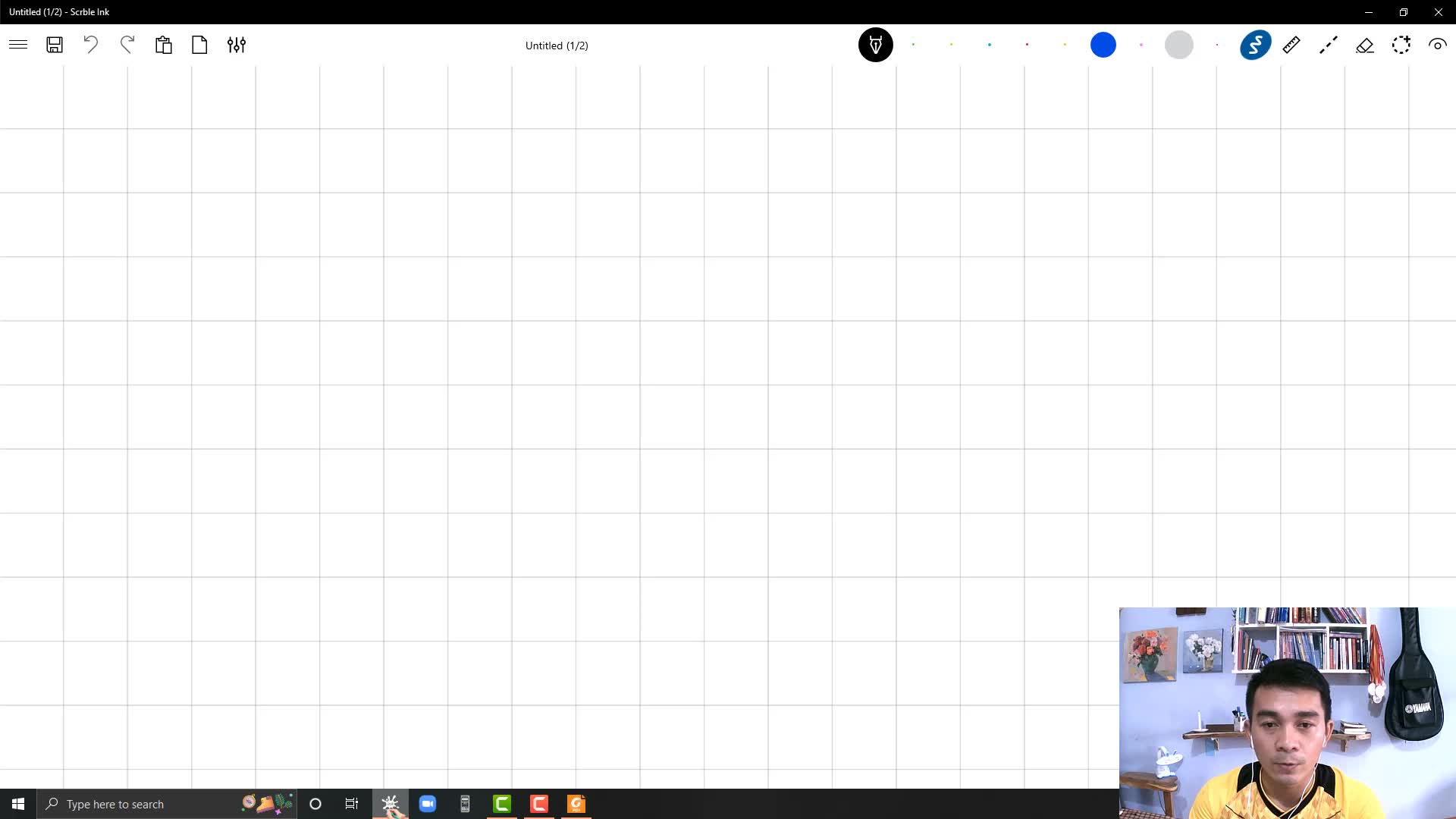Image resolution: width=1456 pixels, height=819 pixels.
Task: Open the green Camtasia taskbar icon
Action: 502,804
